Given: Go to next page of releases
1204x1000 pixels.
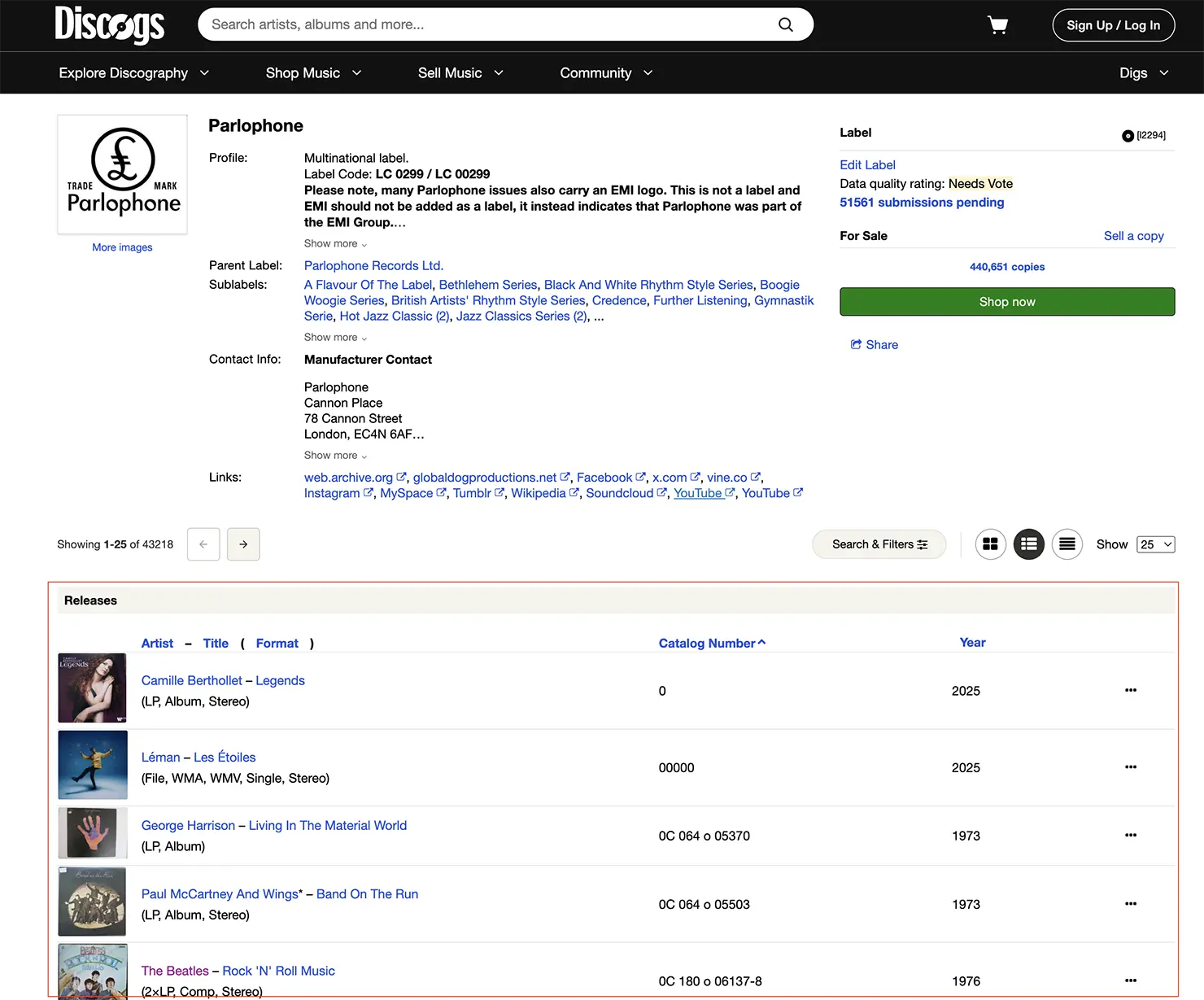Looking at the screenshot, I should coord(243,544).
